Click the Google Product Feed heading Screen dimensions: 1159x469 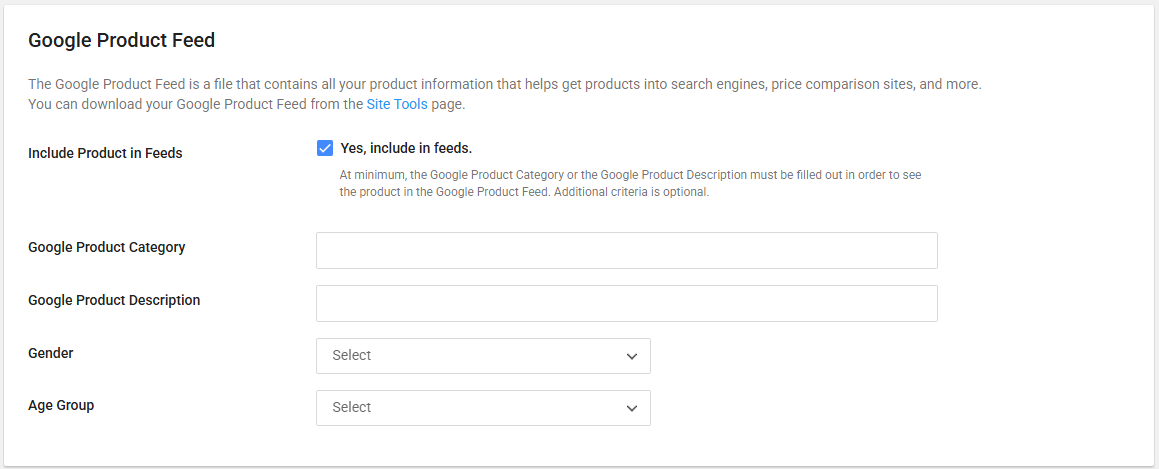[x=122, y=41]
